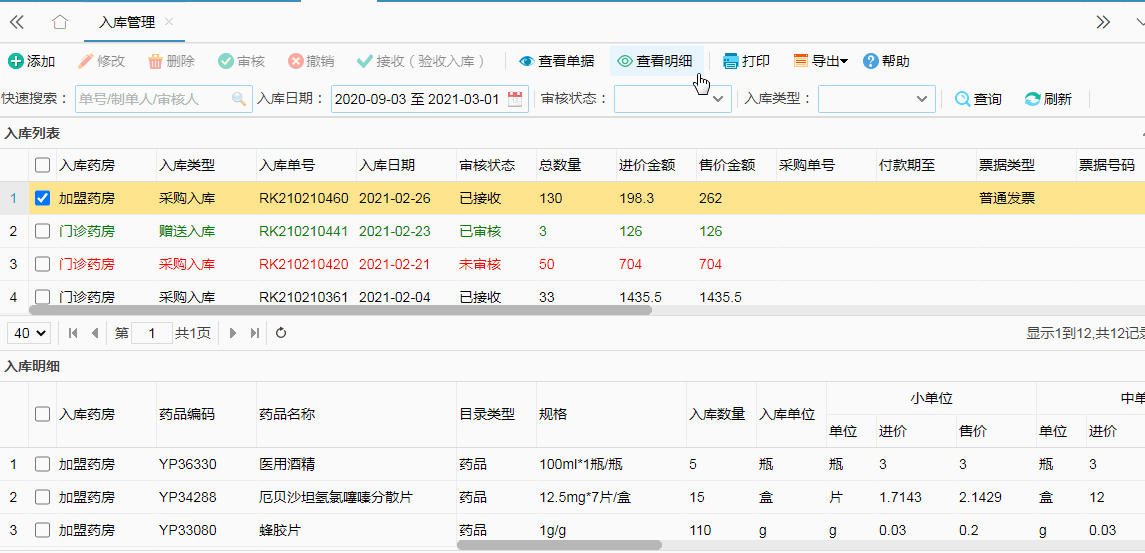Viewport: 1145px width, 553px height.
Task: Click the 添加 (add) toolbar button
Action: click(x=31, y=61)
